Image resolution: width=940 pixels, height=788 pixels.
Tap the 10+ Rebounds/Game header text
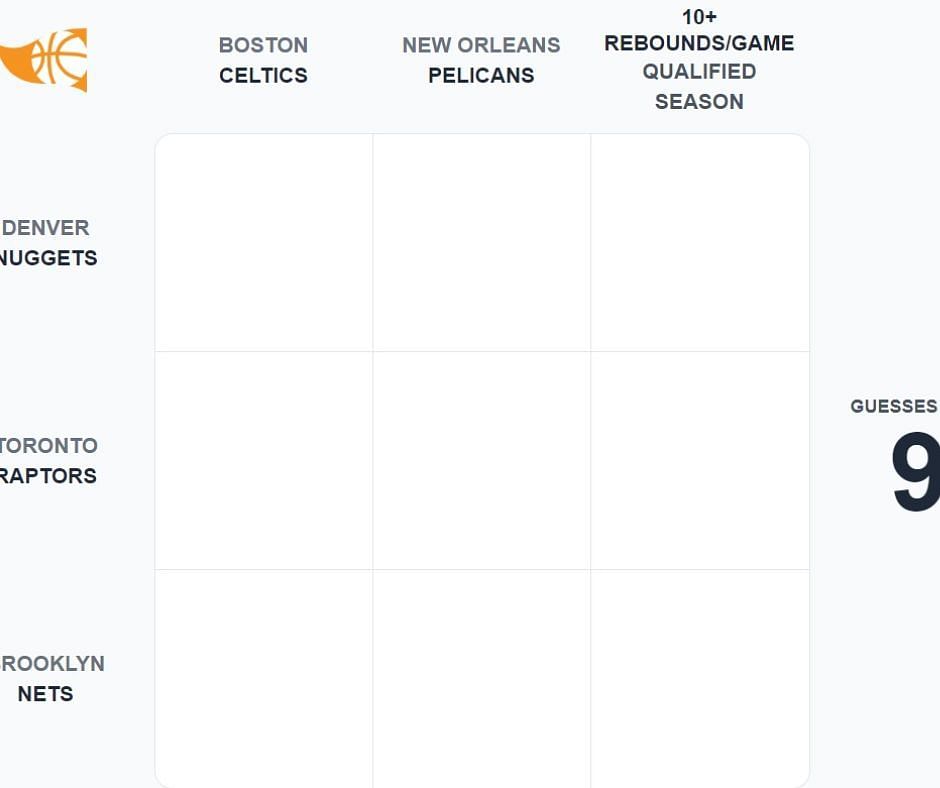[x=699, y=43]
